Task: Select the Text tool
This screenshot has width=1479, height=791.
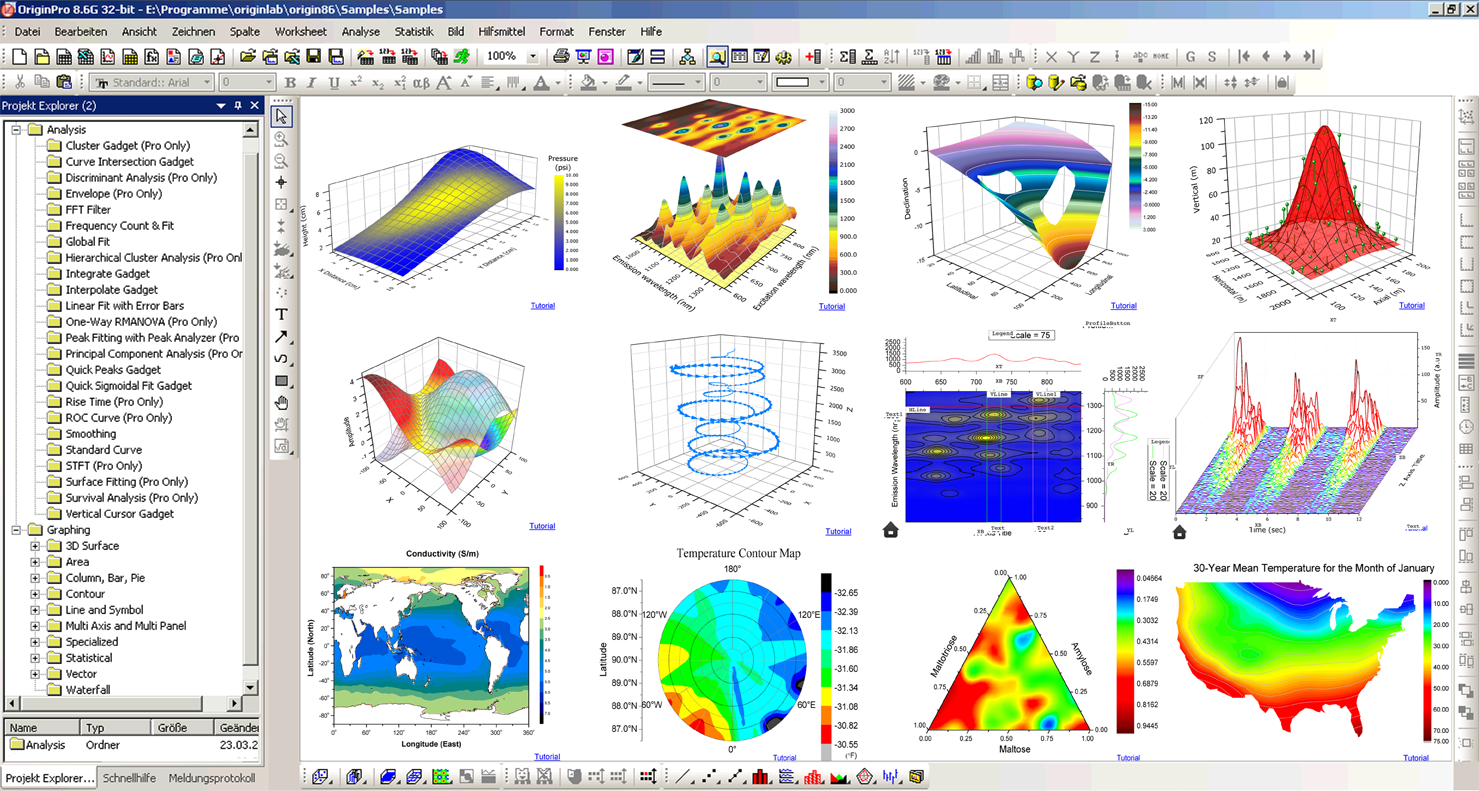Action: pyautogui.click(x=282, y=314)
